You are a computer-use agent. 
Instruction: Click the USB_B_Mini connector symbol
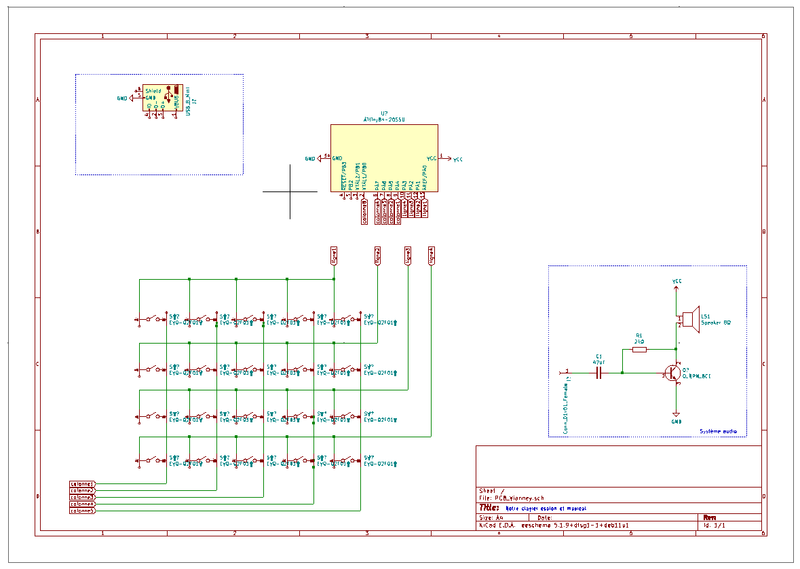pos(159,99)
